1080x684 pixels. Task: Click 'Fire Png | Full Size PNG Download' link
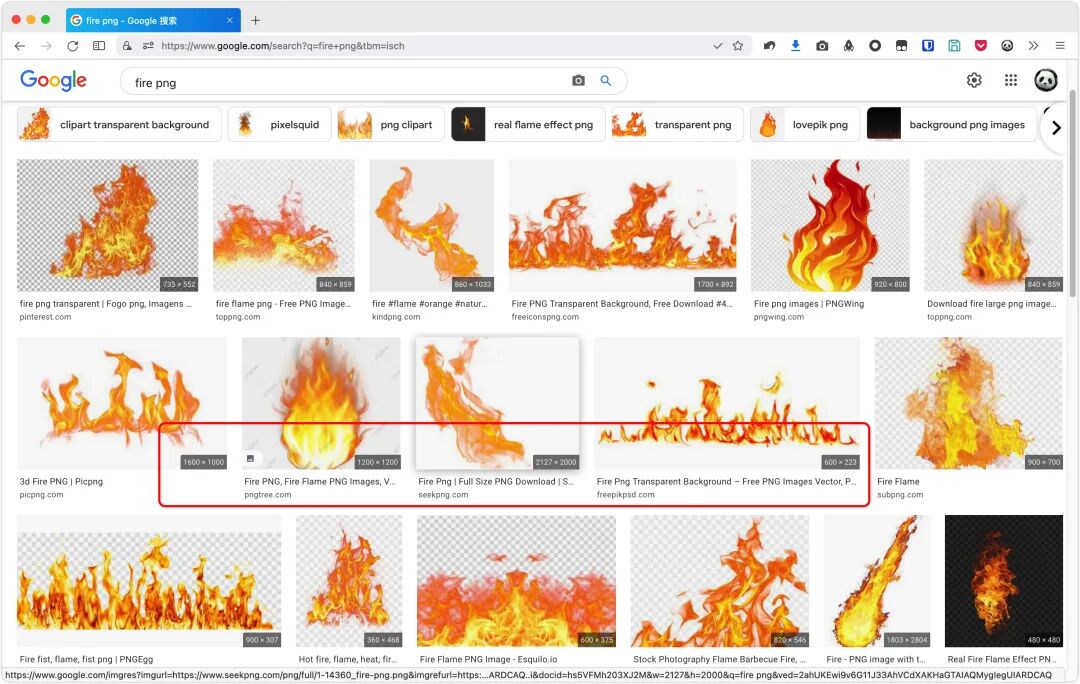coord(496,481)
